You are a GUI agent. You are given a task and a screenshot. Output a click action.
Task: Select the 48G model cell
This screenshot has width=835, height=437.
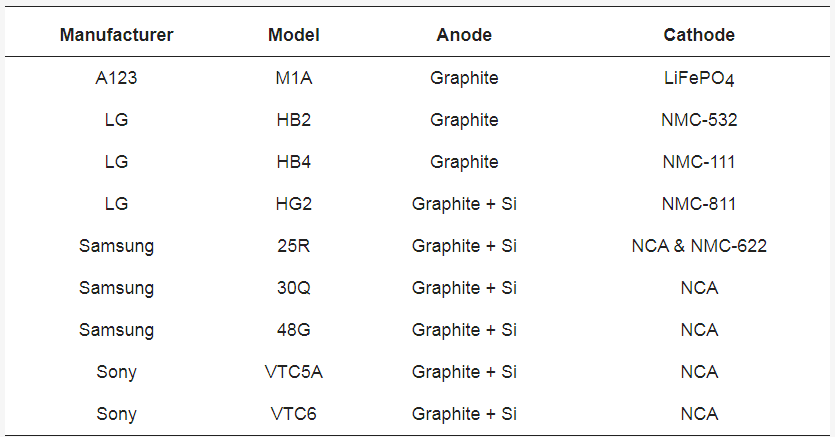coord(293,330)
